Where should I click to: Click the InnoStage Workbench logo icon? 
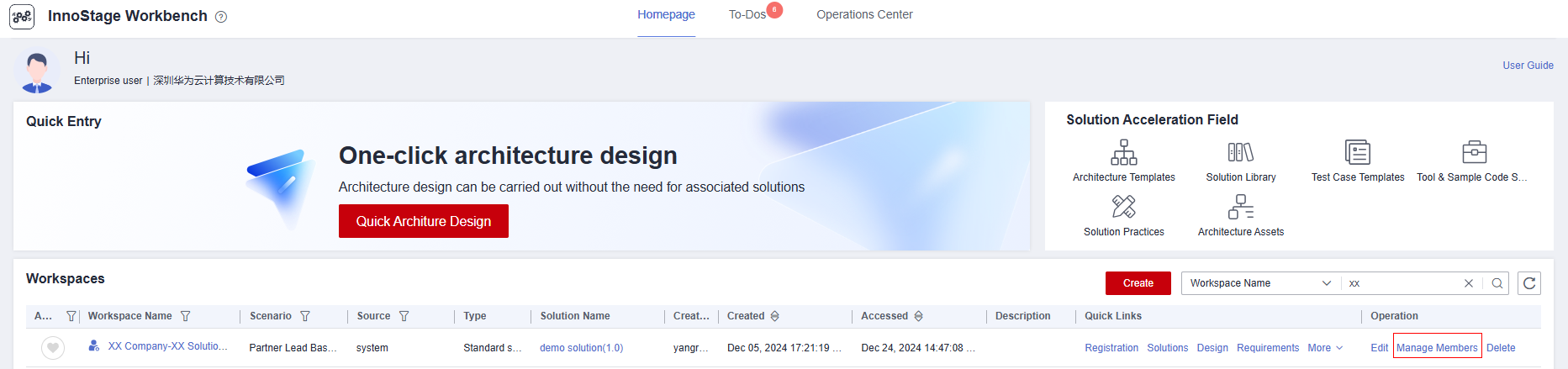coord(22,16)
